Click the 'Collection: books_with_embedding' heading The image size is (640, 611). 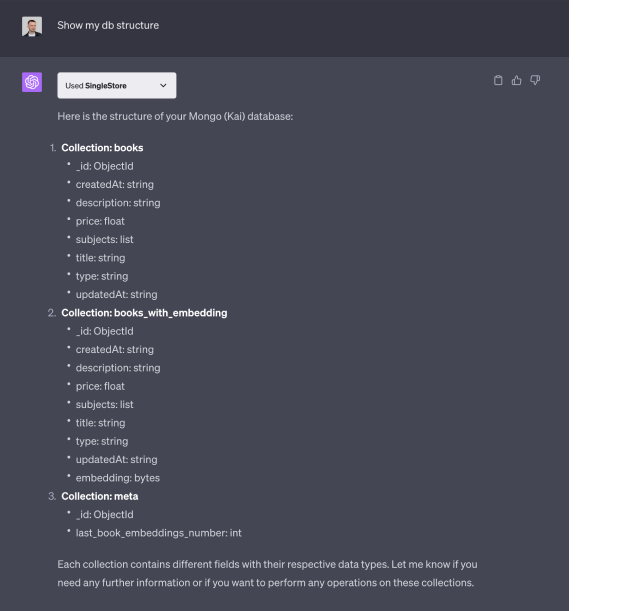144,313
